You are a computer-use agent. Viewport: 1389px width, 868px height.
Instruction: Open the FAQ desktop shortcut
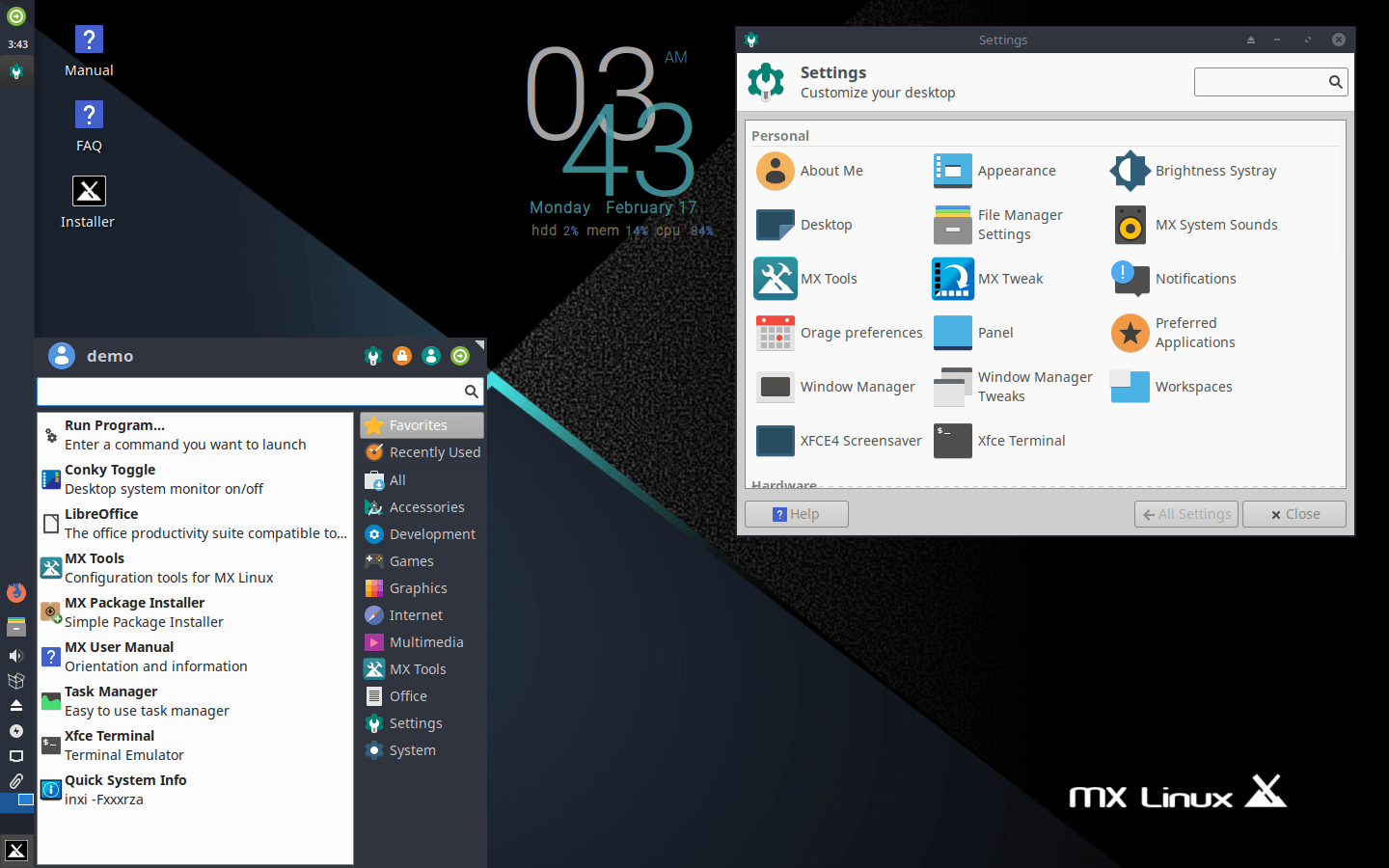(x=89, y=126)
